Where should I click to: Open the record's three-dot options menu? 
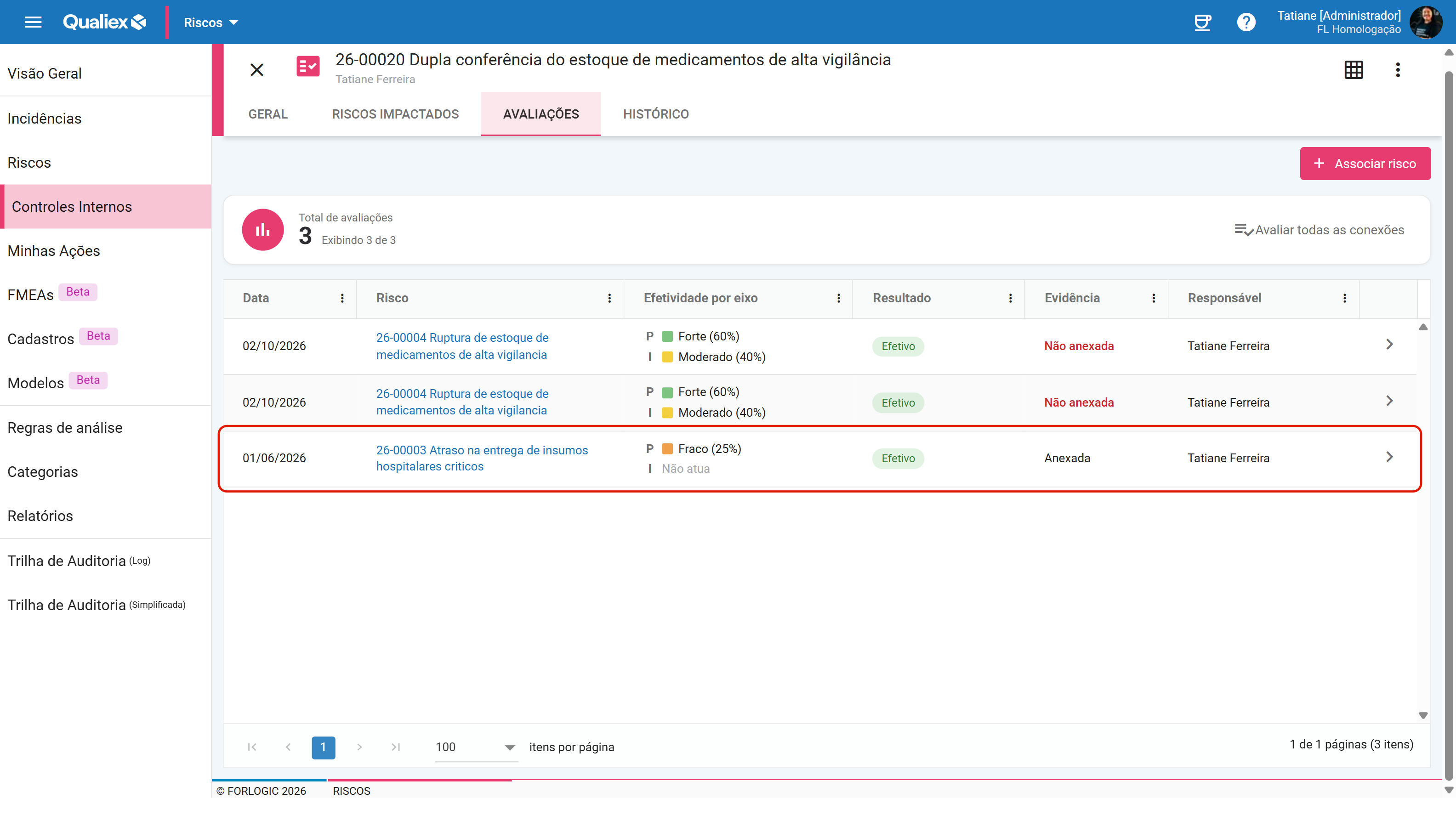tap(1398, 70)
